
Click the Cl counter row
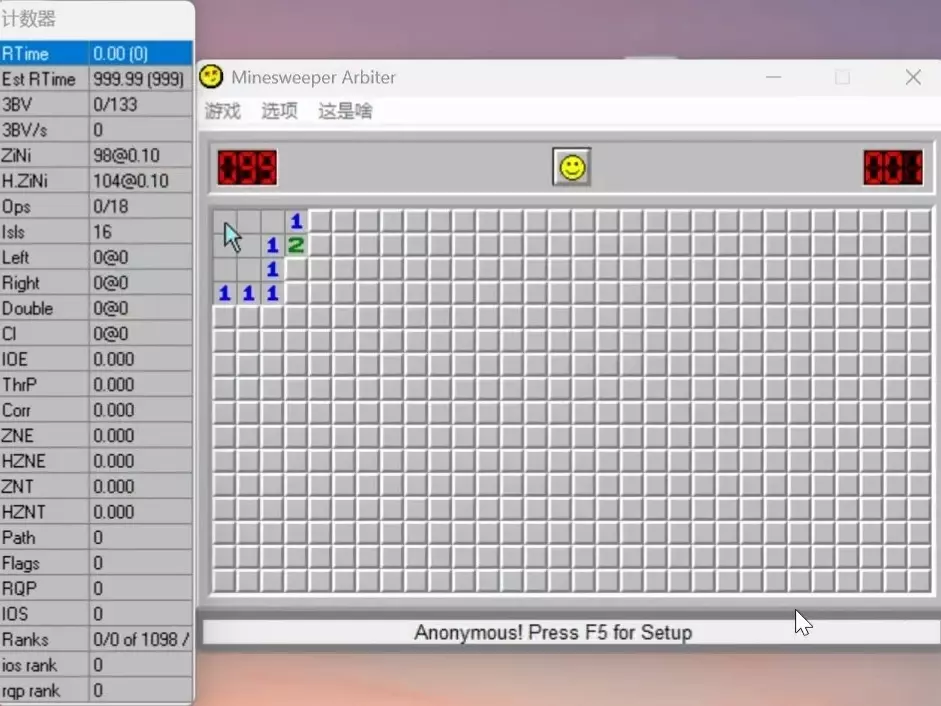click(96, 334)
